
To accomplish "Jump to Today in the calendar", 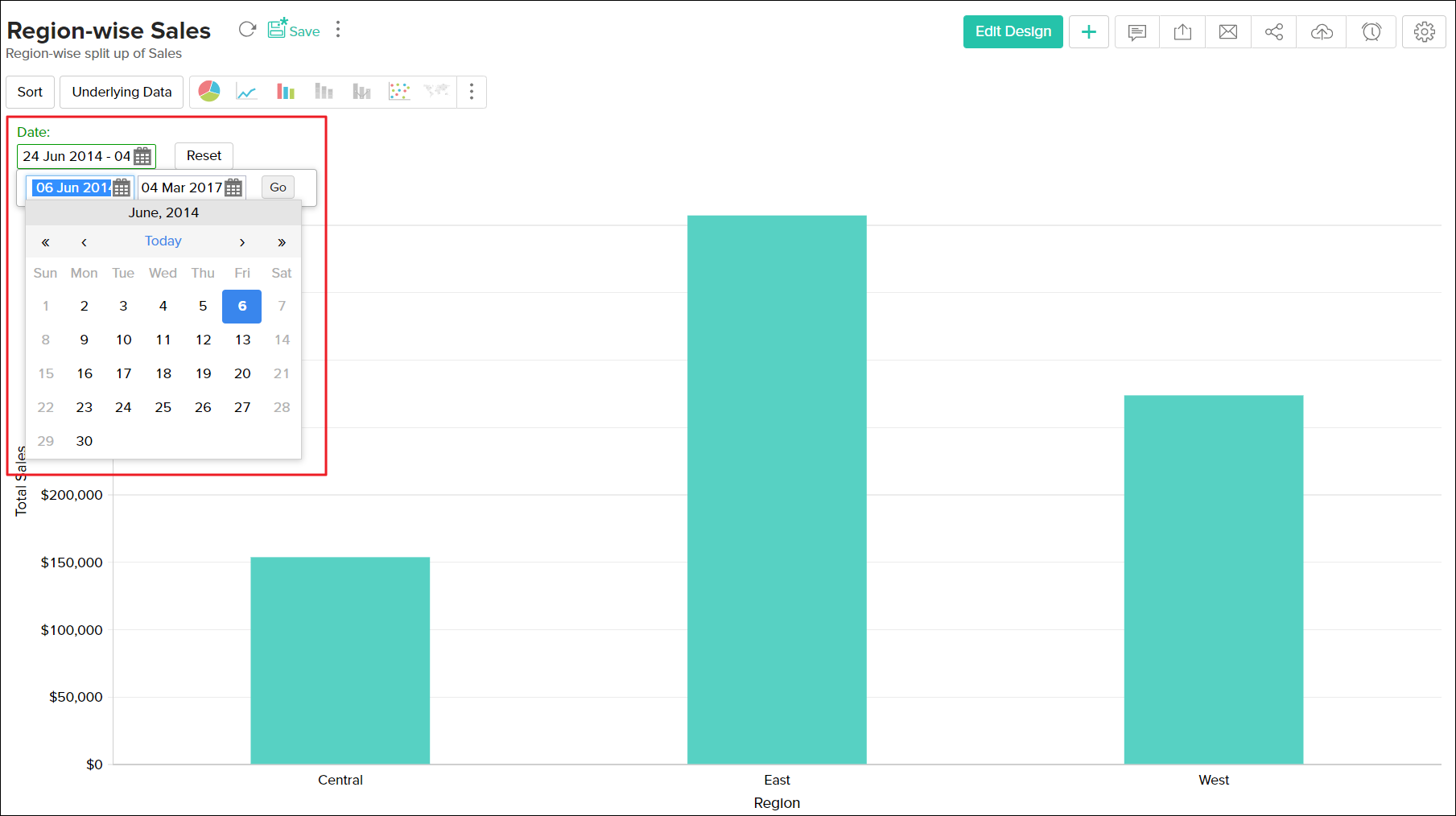I will [163, 241].
